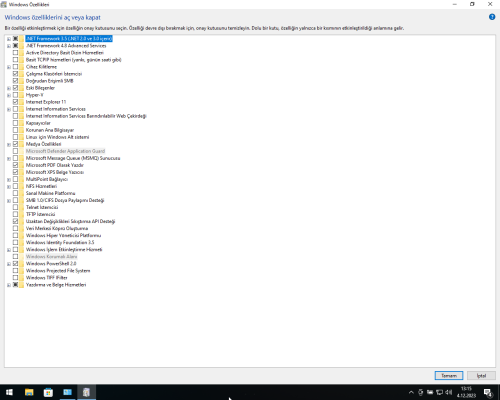
Task: Select Linux için Windows Alt Sistemi item
Action: click(x=57, y=137)
